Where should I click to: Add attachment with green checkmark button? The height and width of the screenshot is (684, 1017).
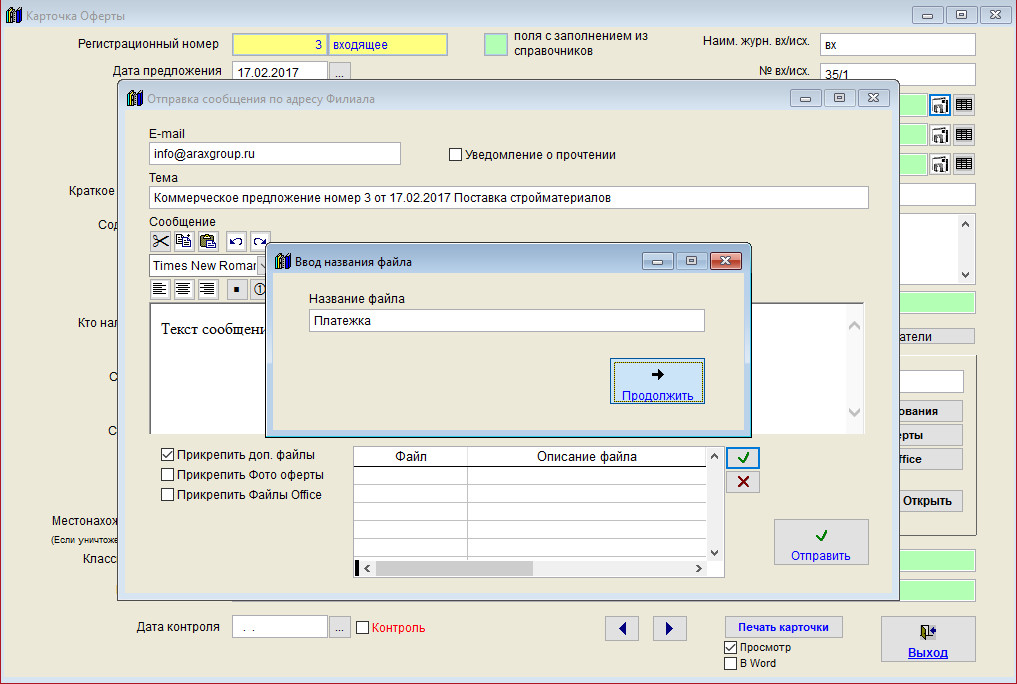click(742, 458)
